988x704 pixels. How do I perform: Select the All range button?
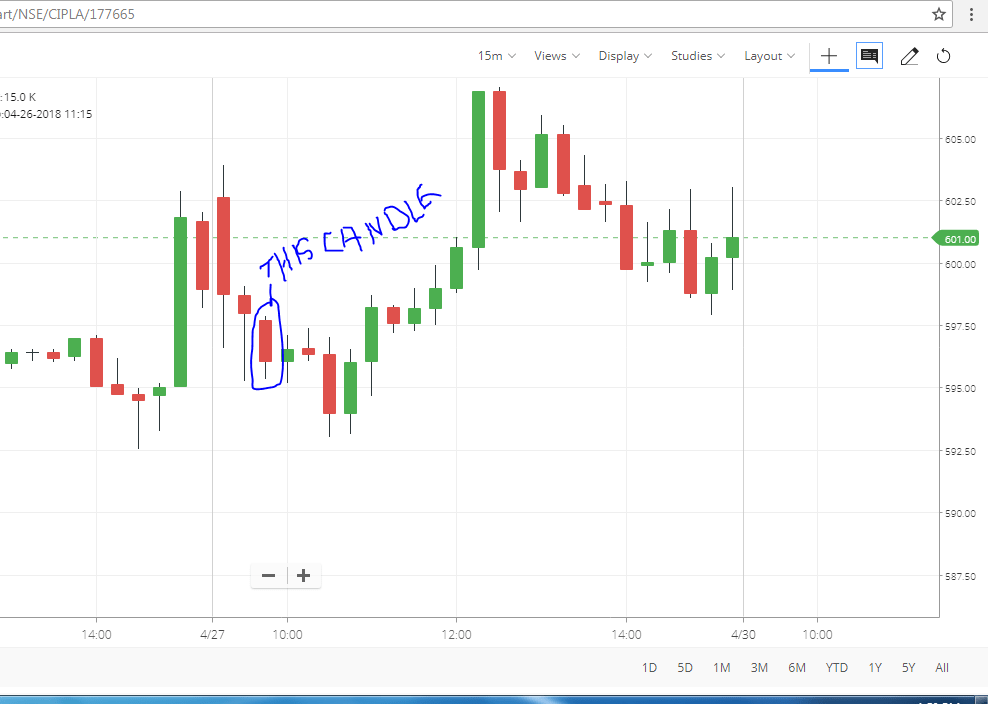pos(941,667)
